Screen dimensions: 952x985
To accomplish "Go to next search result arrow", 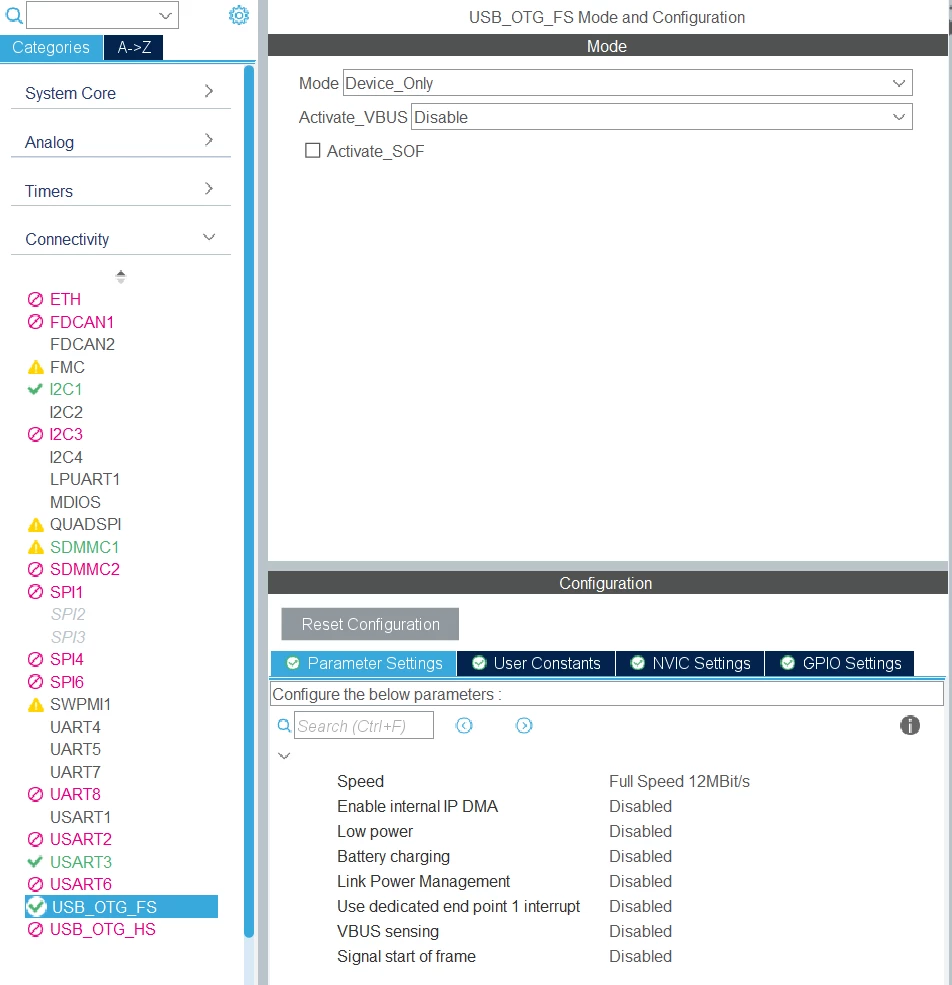I will pos(523,726).
